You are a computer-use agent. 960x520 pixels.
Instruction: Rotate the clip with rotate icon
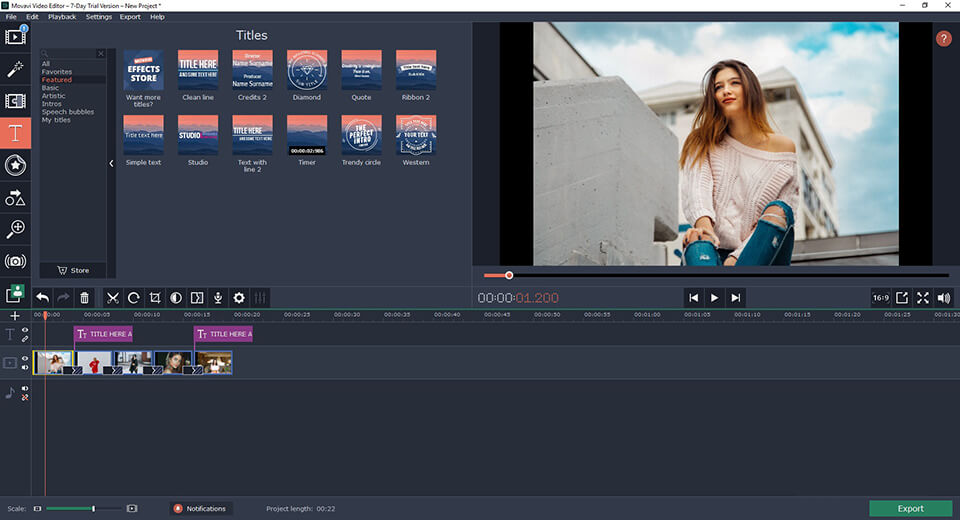(133, 297)
